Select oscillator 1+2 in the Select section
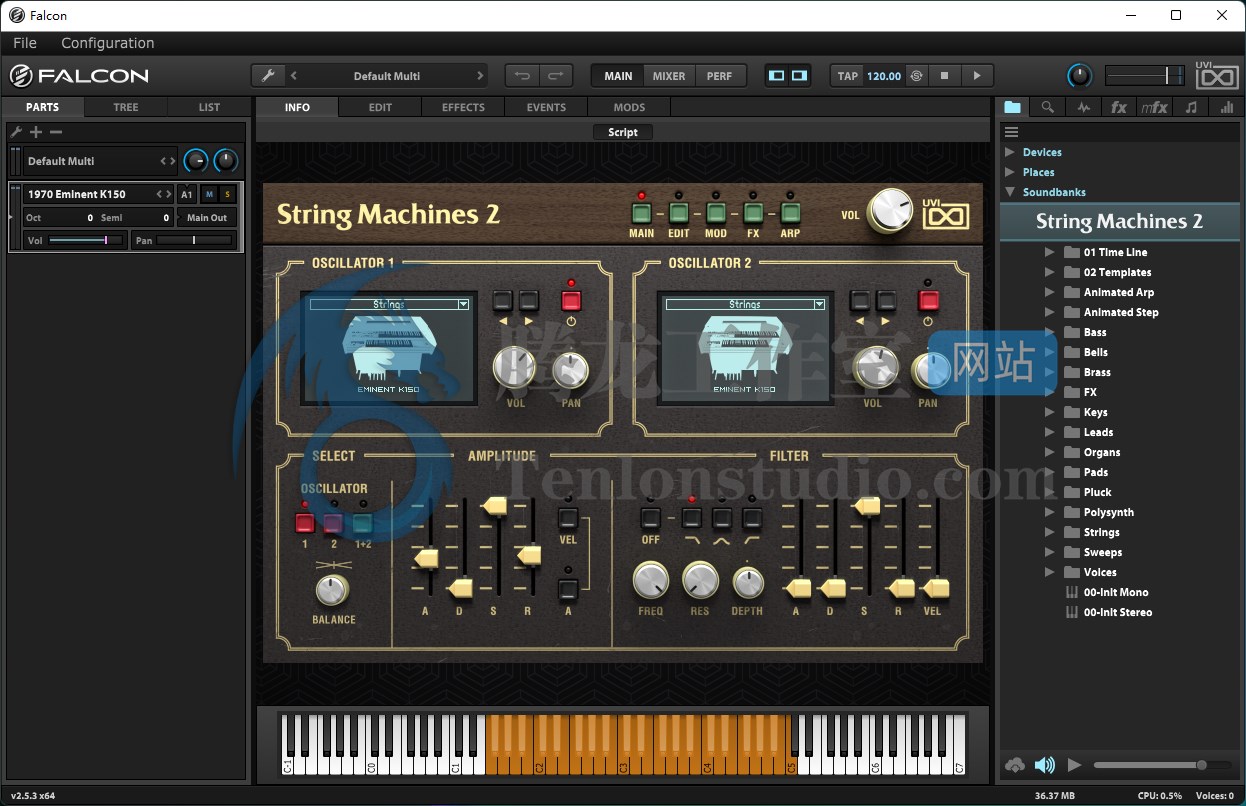The width and height of the screenshot is (1246, 806). point(362,522)
